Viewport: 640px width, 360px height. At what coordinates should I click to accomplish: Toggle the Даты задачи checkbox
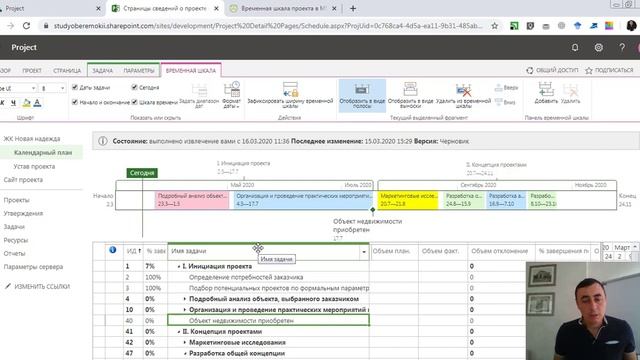point(75,87)
